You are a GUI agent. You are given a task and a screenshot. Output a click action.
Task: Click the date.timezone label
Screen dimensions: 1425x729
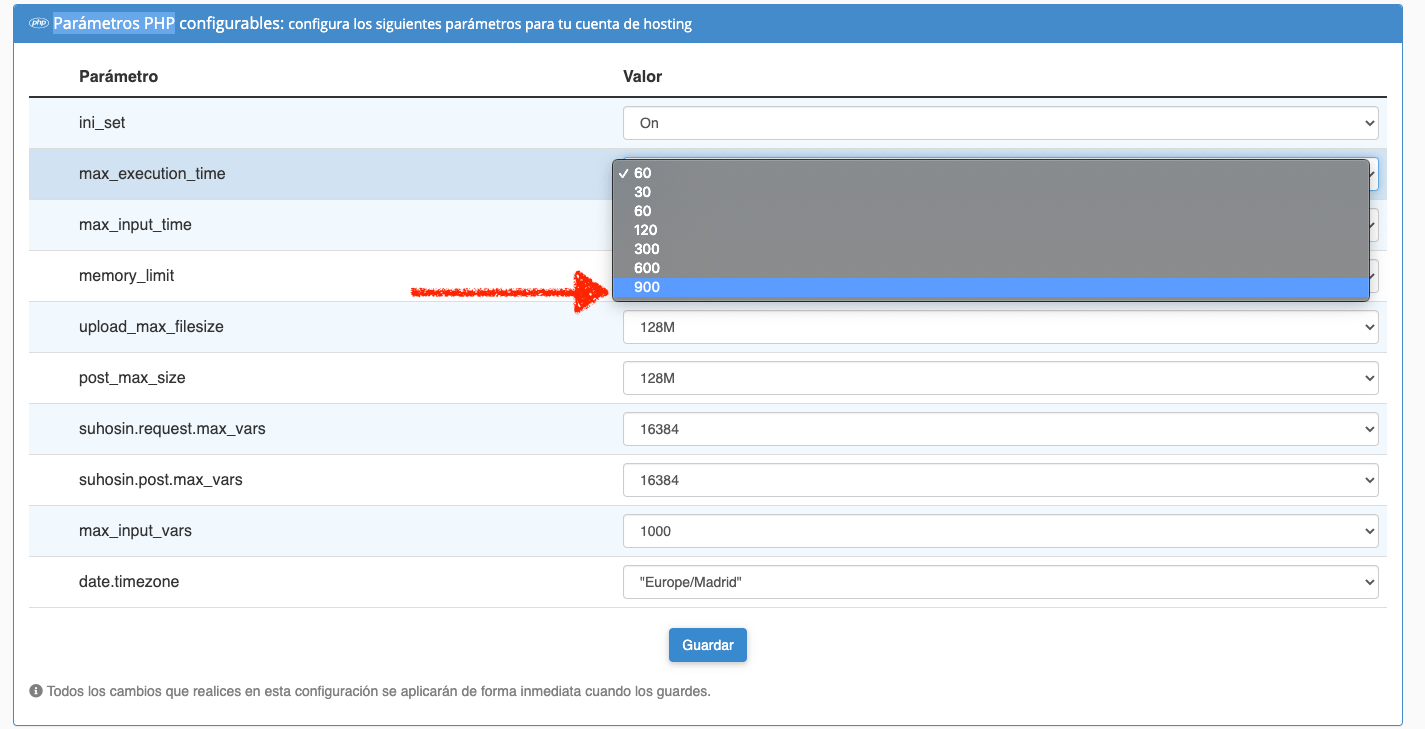[129, 582]
